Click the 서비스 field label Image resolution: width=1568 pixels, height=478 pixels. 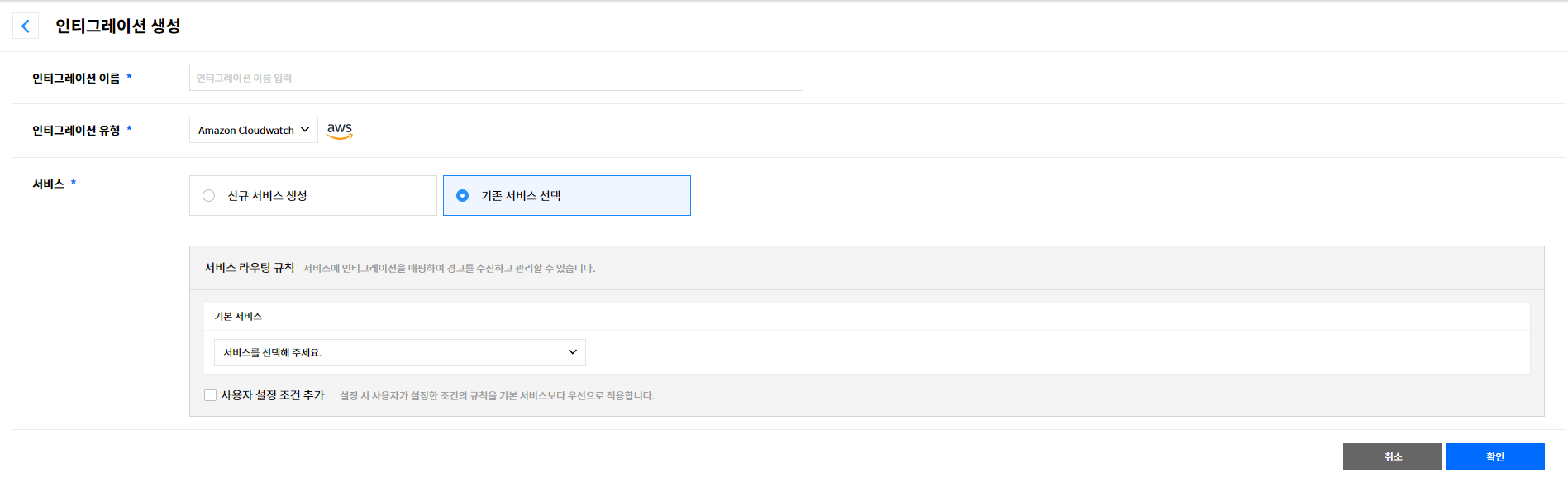point(48,184)
